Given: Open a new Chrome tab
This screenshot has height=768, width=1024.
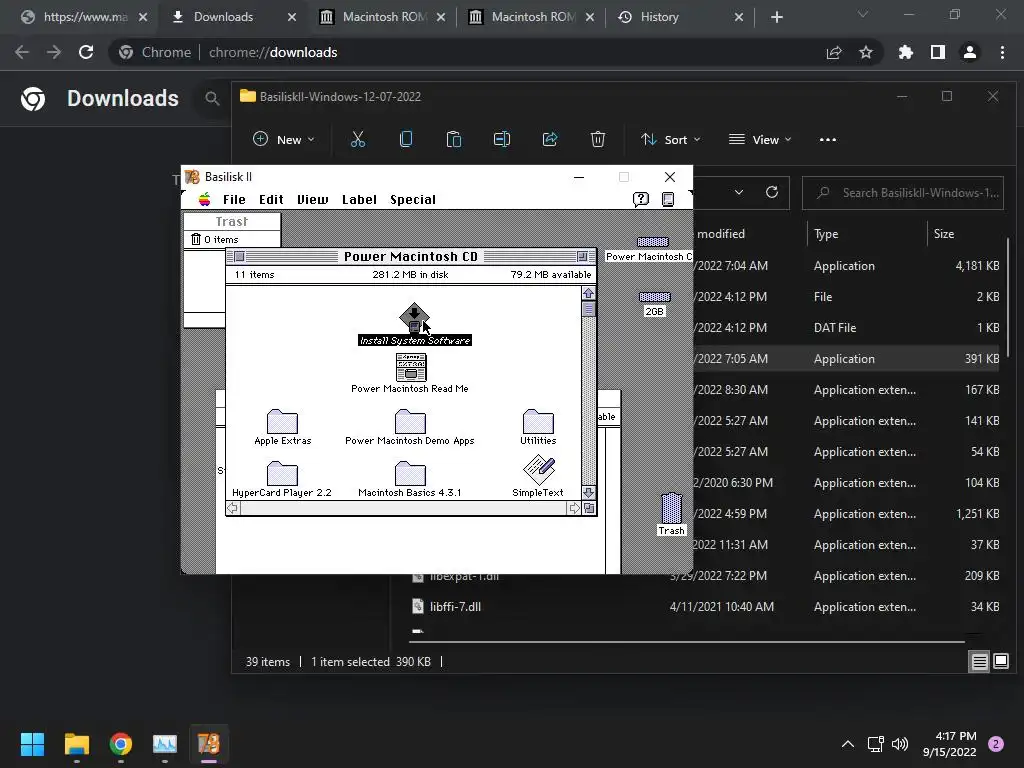Looking at the screenshot, I should (x=776, y=17).
